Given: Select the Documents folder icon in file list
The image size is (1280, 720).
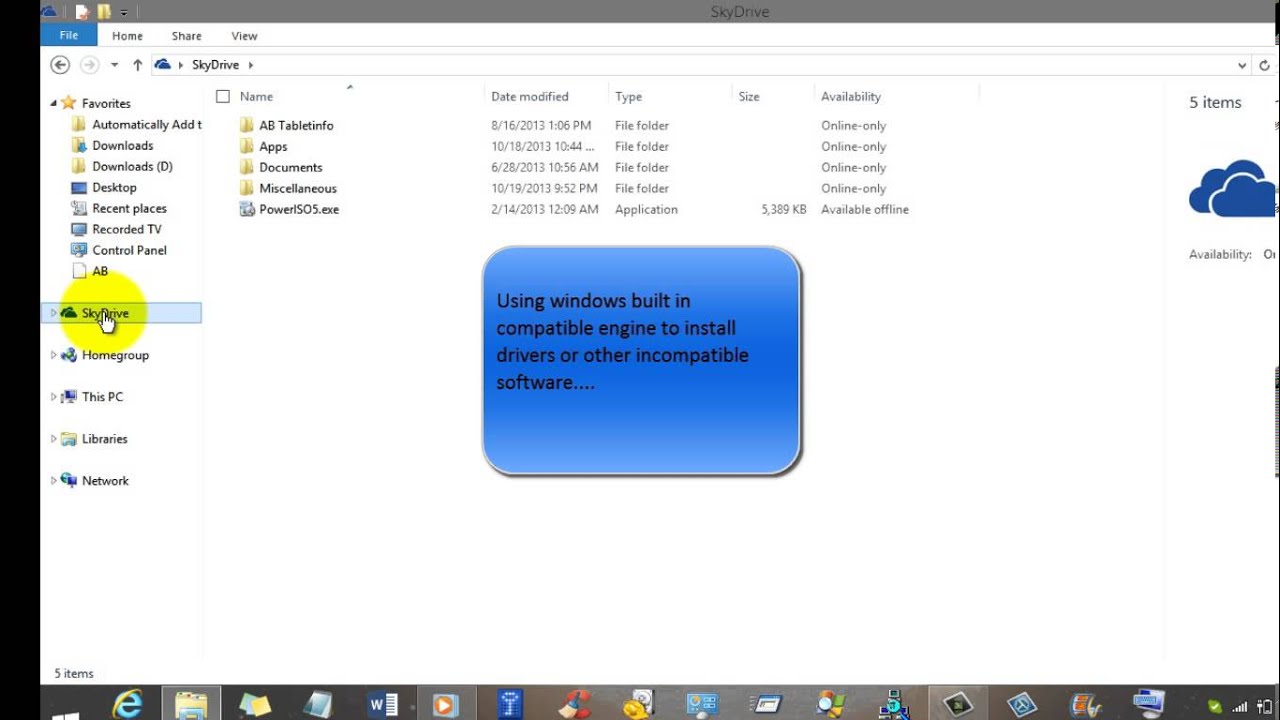Looking at the screenshot, I should pos(247,167).
